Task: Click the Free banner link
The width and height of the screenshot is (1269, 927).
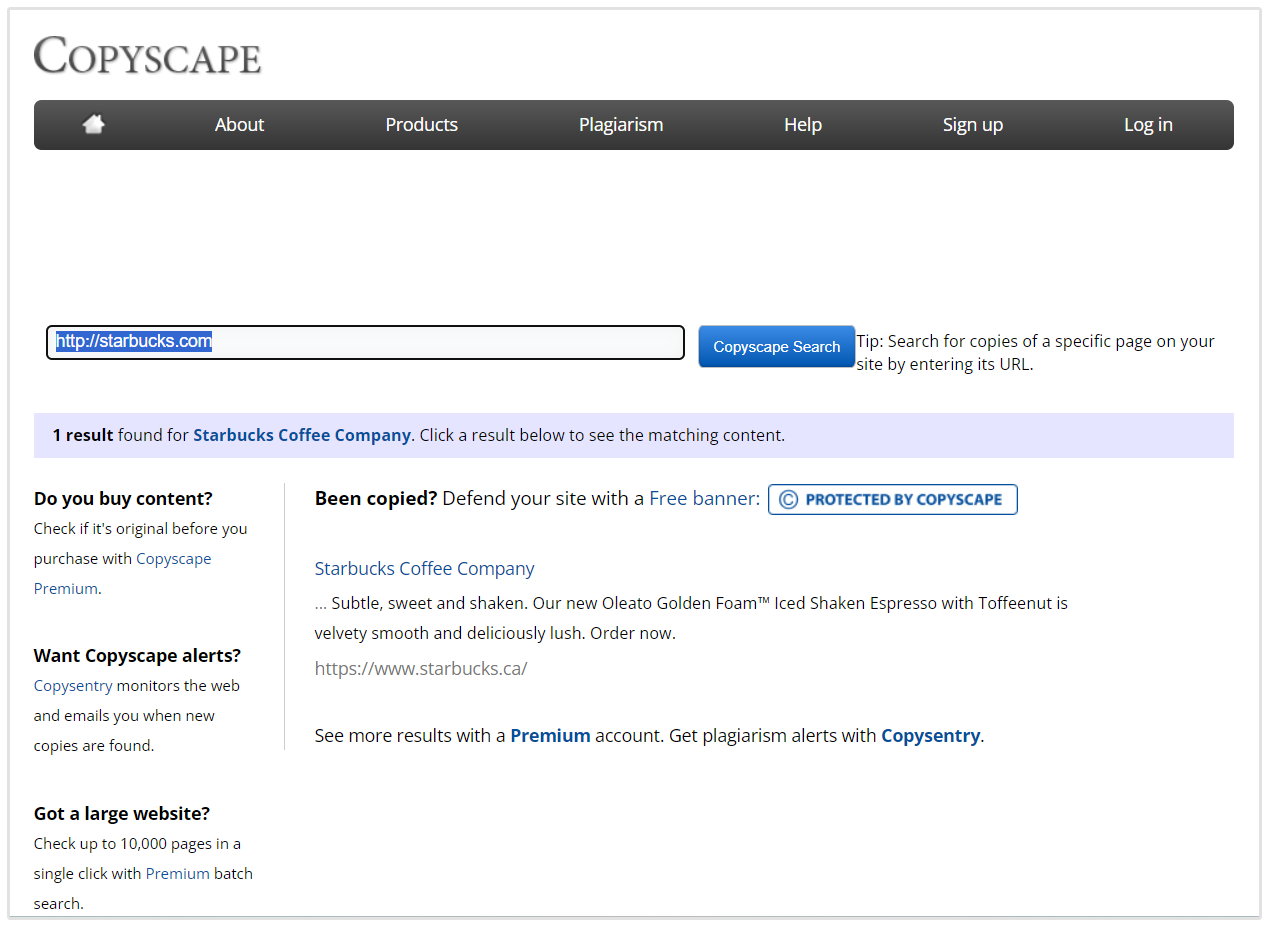Action: click(703, 498)
